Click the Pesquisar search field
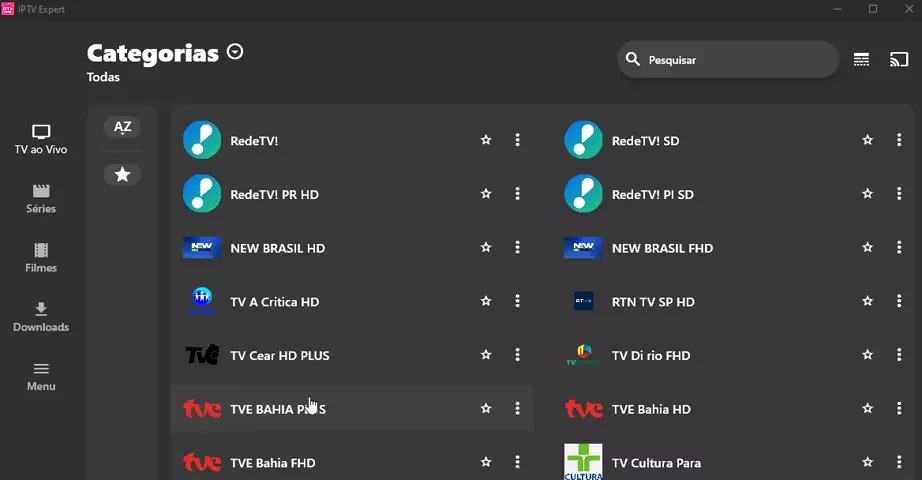The image size is (922, 480). [x=735, y=60]
